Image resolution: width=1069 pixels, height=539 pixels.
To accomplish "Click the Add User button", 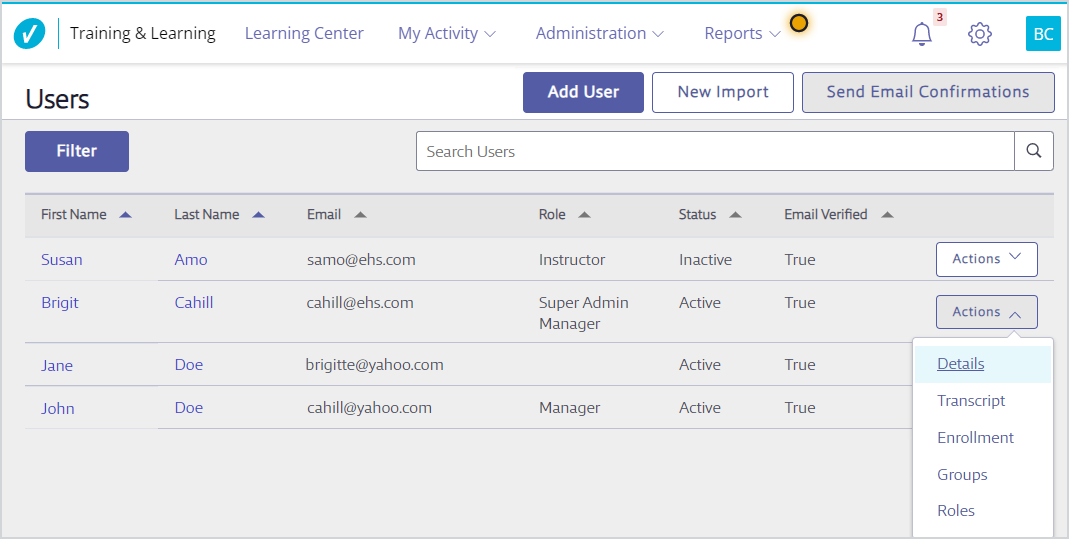I will (583, 92).
